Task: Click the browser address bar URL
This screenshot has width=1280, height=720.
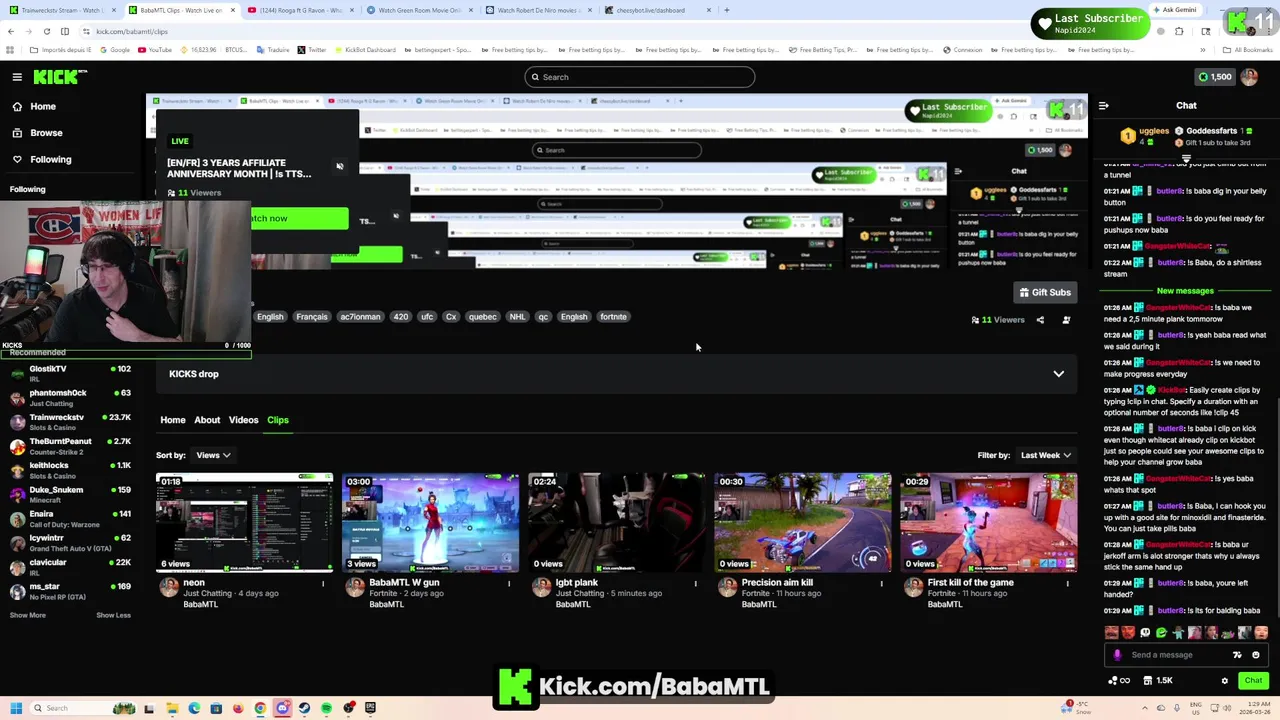Action: click(x=132, y=31)
